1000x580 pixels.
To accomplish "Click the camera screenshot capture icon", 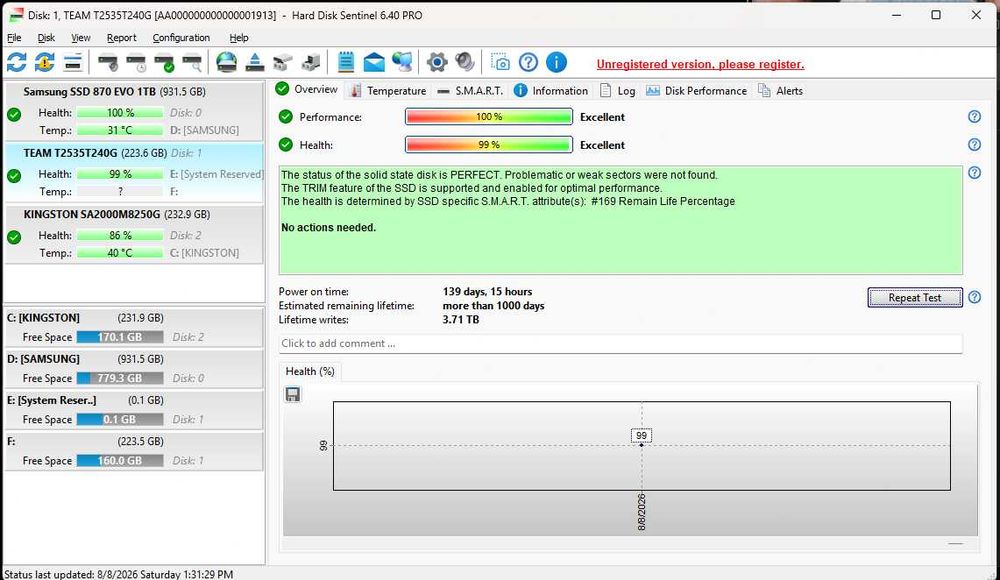I will (x=500, y=62).
